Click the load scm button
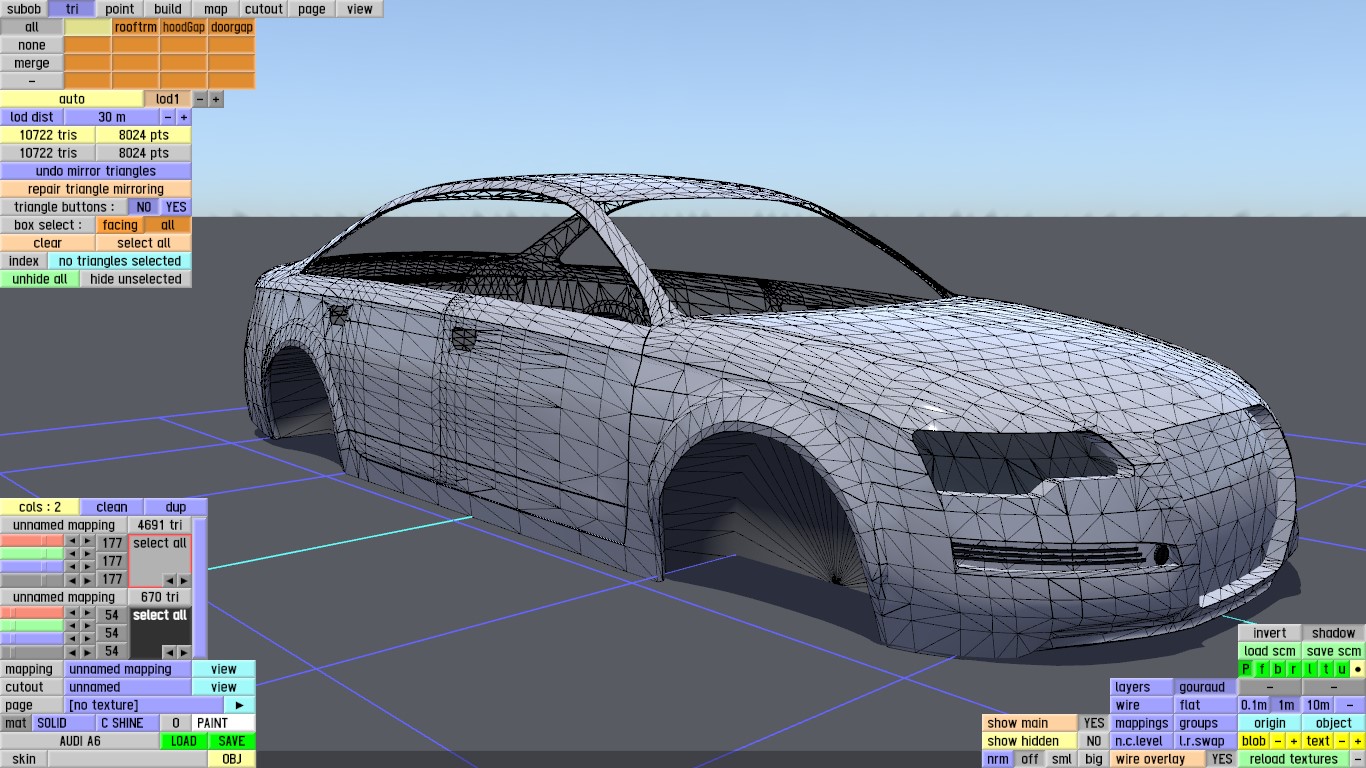This screenshot has width=1366, height=768. [x=1270, y=651]
